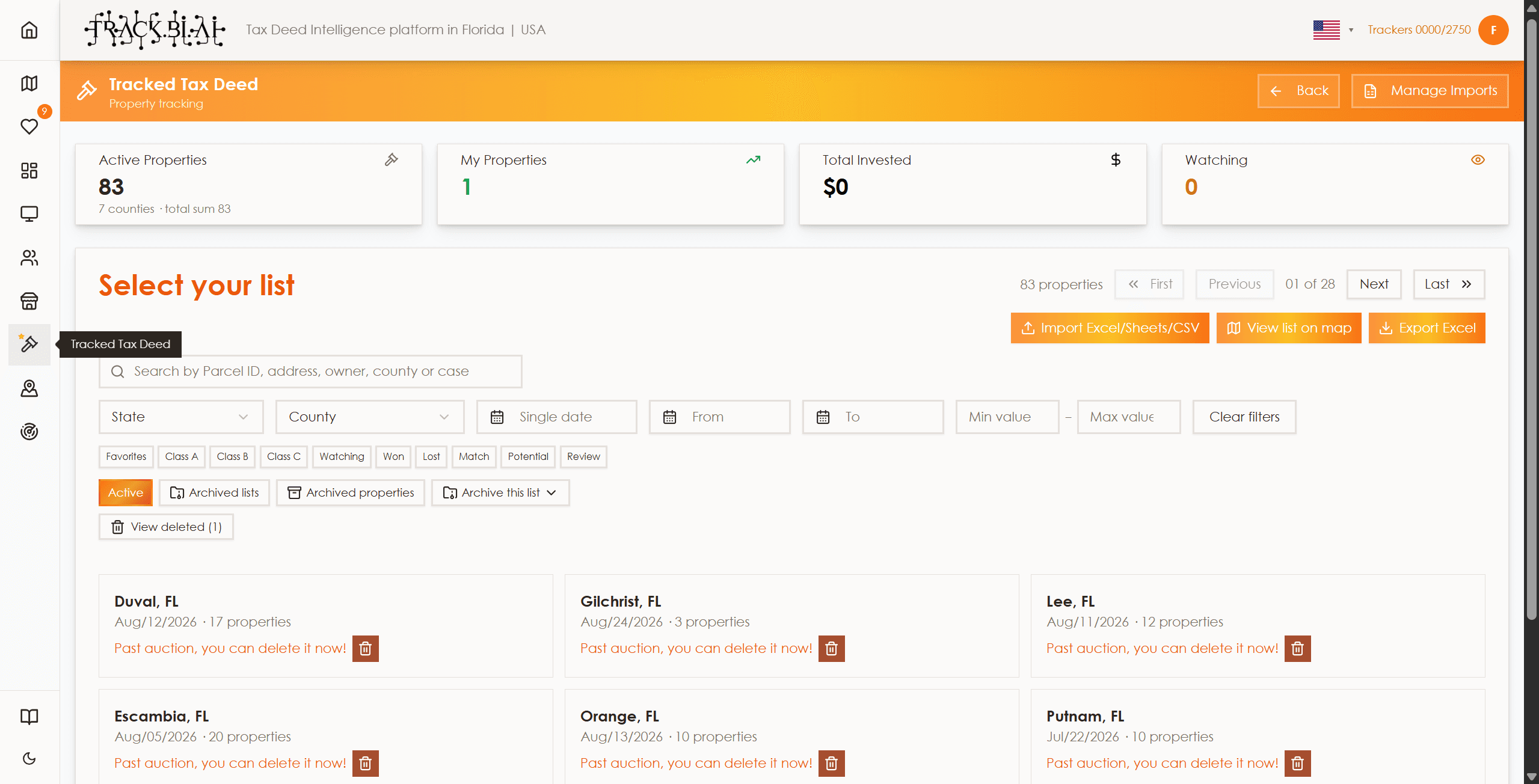
Task: Open the book guide icon in the sidebar
Action: pyautogui.click(x=29, y=716)
